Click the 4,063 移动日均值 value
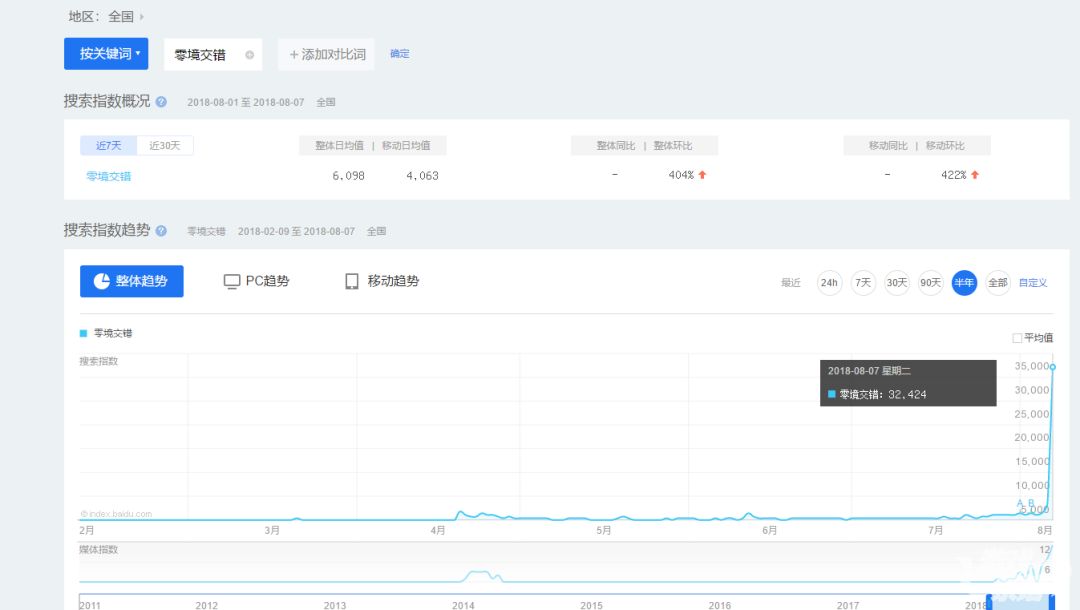The width and height of the screenshot is (1080, 610). [422, 176]
